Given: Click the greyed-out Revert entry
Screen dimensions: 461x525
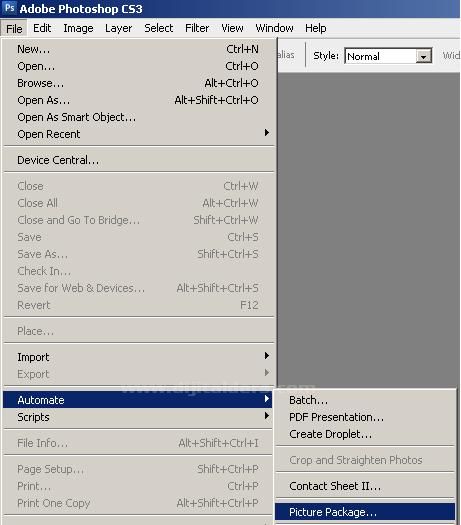Looking at the screenshot, I should [138, 305].
